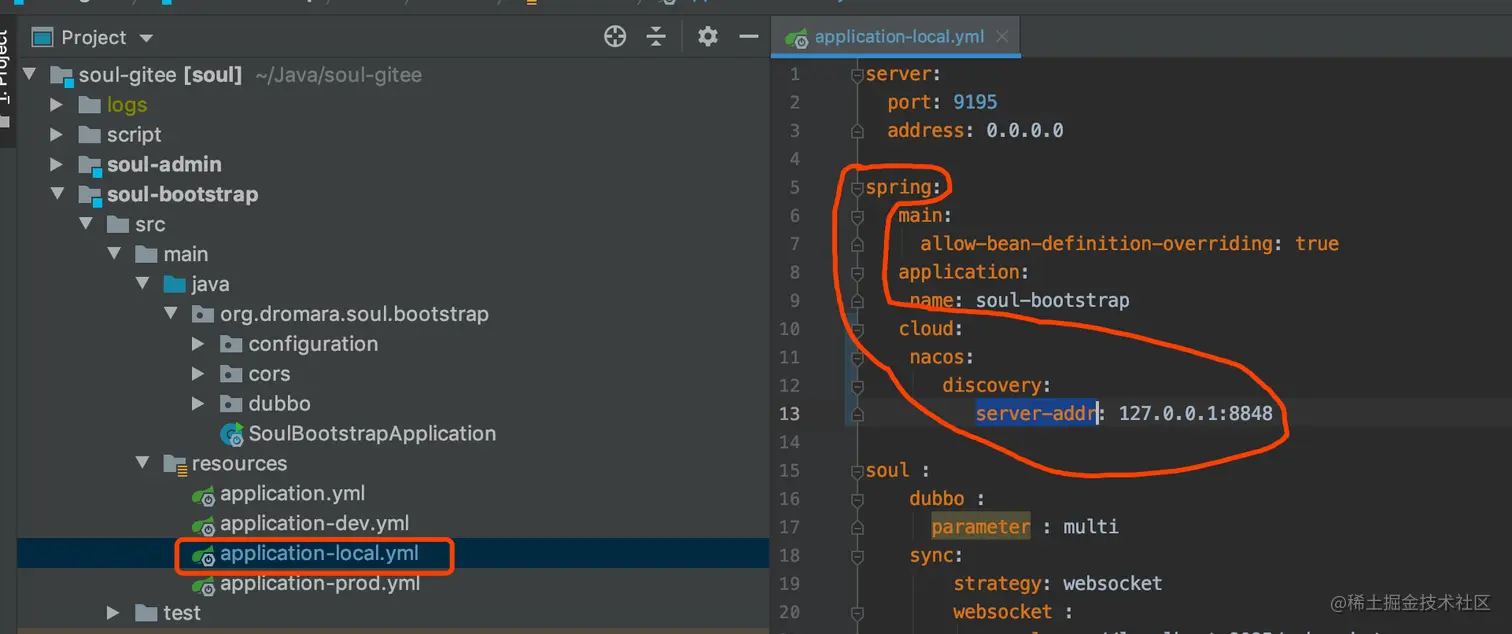Click the selected server-addr key

click(x=1037, y=413)
